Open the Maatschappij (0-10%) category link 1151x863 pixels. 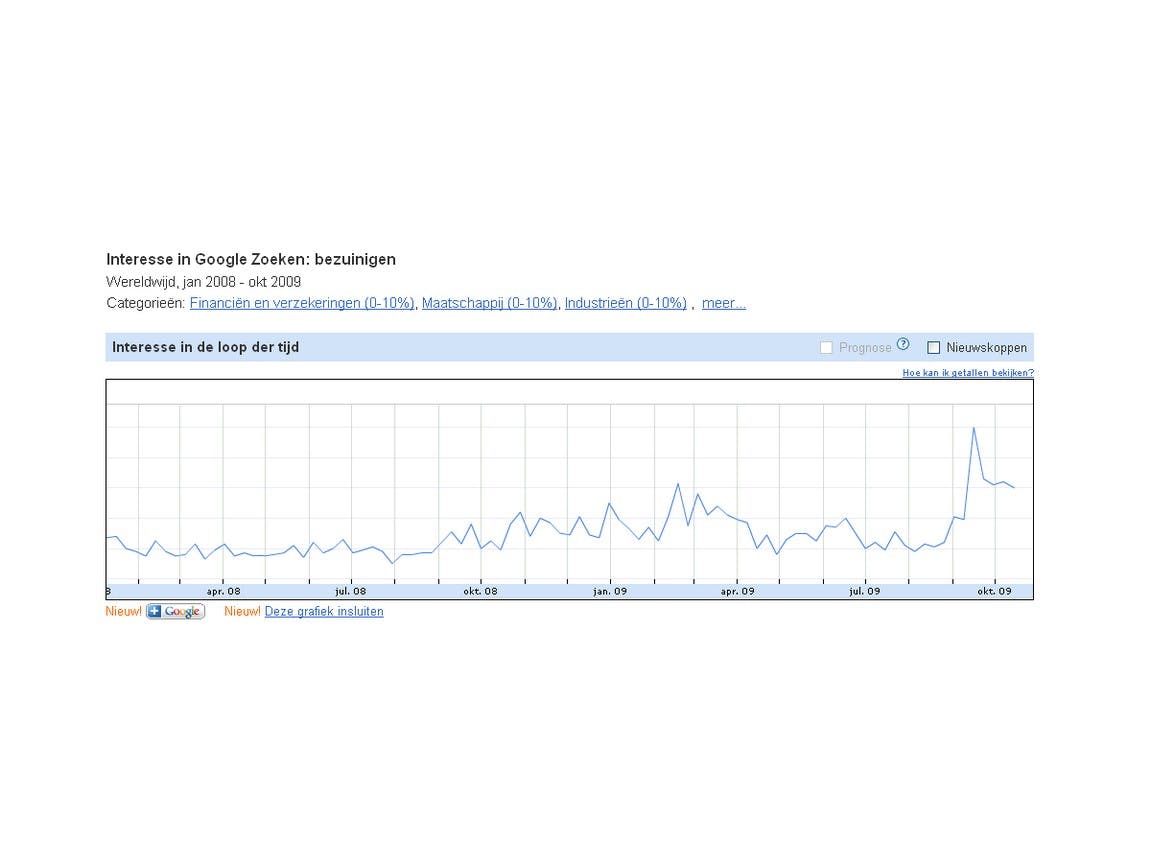[490, 303]
